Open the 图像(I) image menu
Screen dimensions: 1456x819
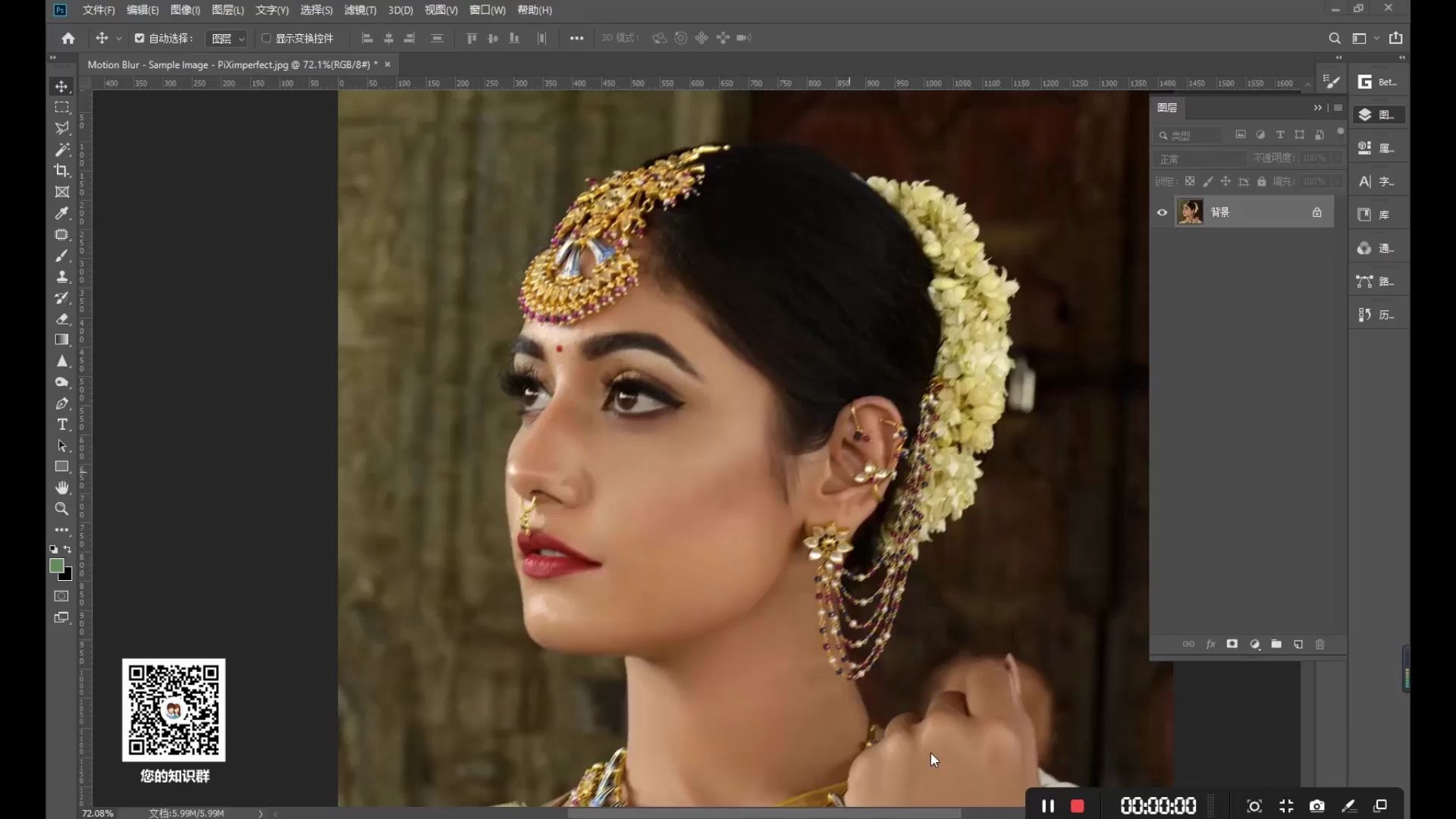tap(185, 10)
